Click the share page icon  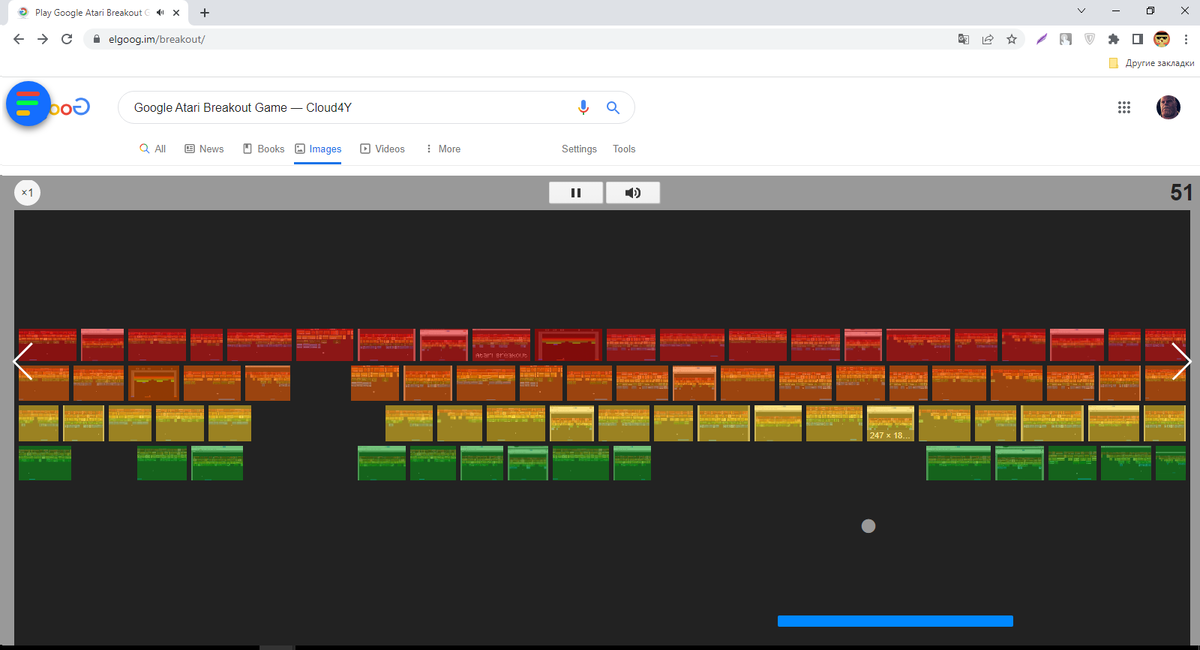point(987,39)
